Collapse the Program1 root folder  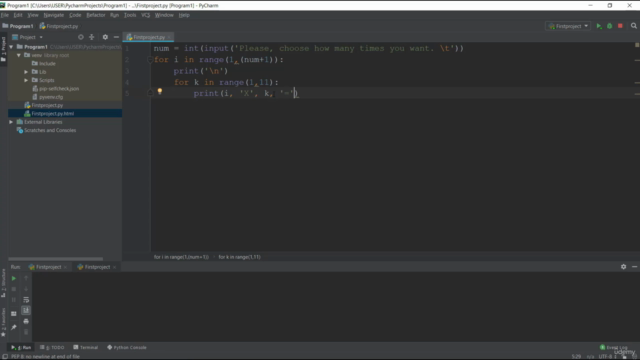click(11, 47)
